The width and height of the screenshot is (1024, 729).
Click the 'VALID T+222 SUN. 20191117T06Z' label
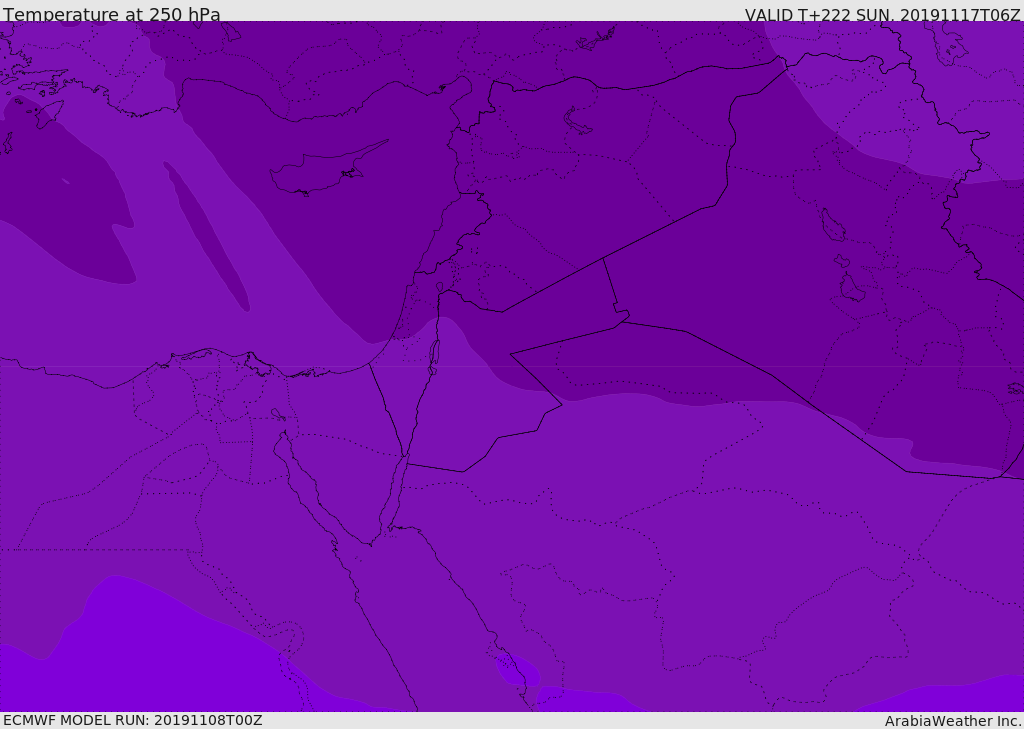pyautogui.click(x=882, y=15)
